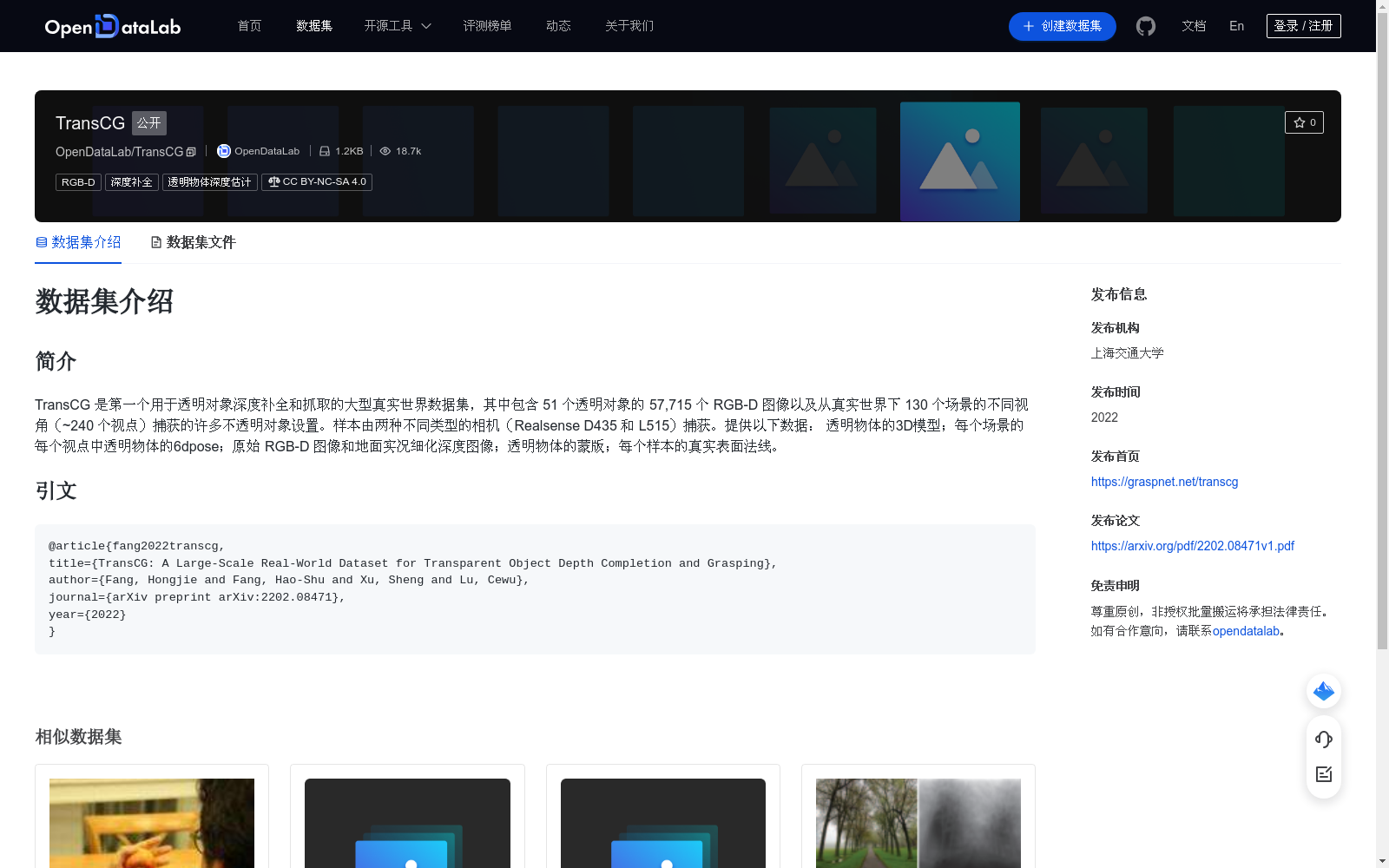Click the 相似数据集 heading

[x=78, y=737]
